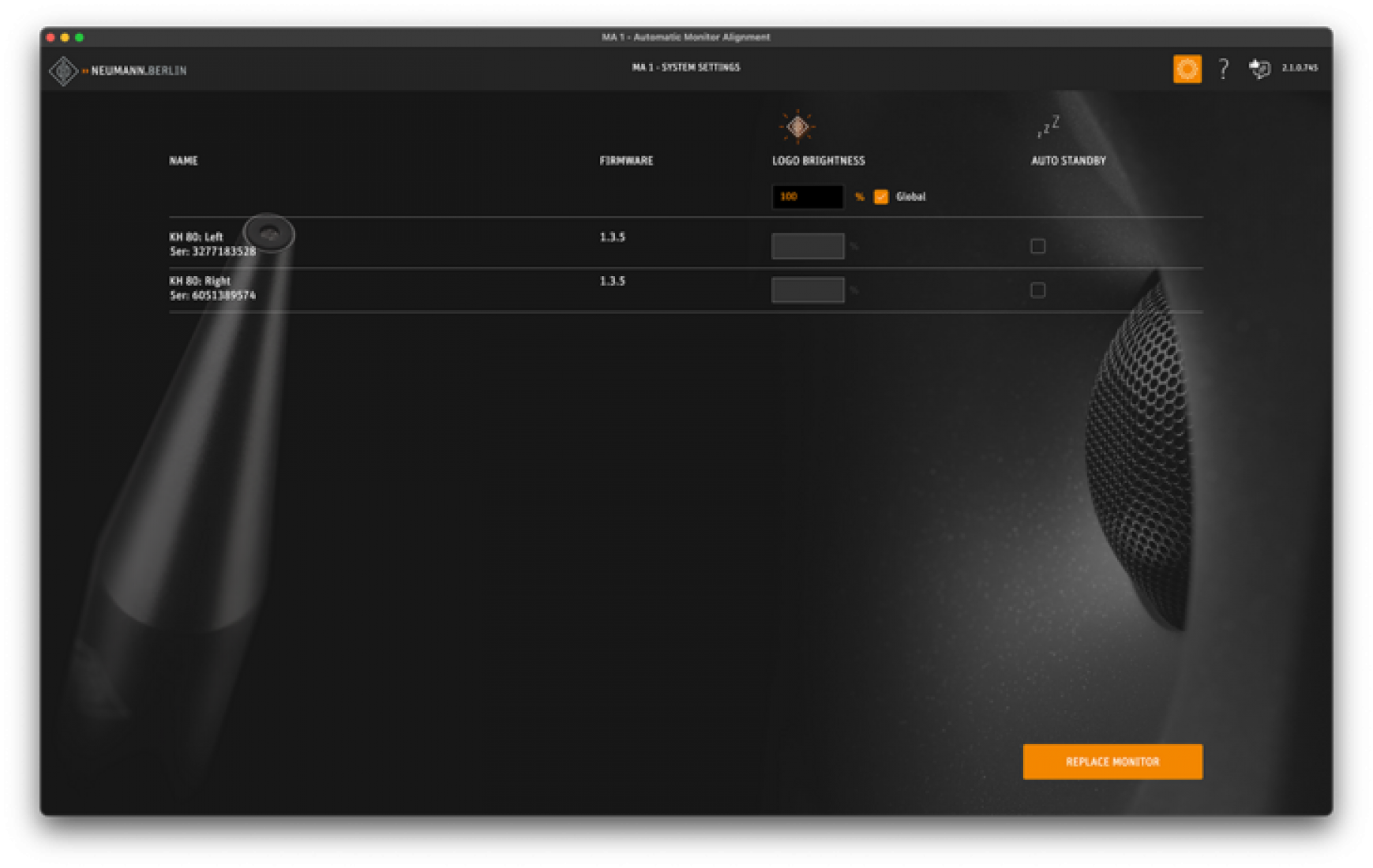Uncheck the Global brightness checkbox
The width and height of the screenshot is (1373, 868).
(x=881, y=197)
